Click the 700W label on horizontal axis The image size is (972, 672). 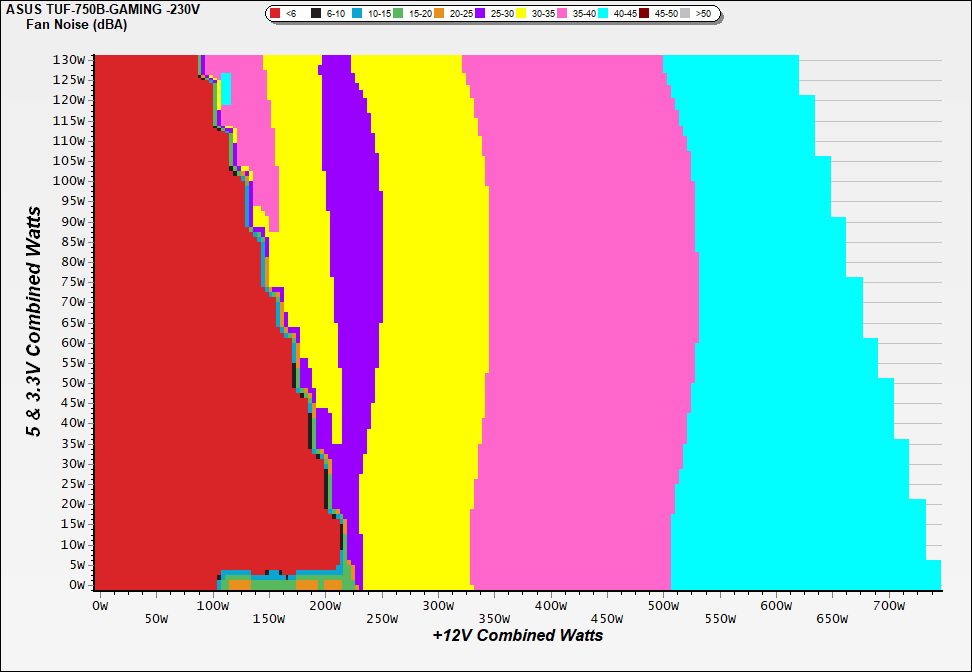(889, 605)
